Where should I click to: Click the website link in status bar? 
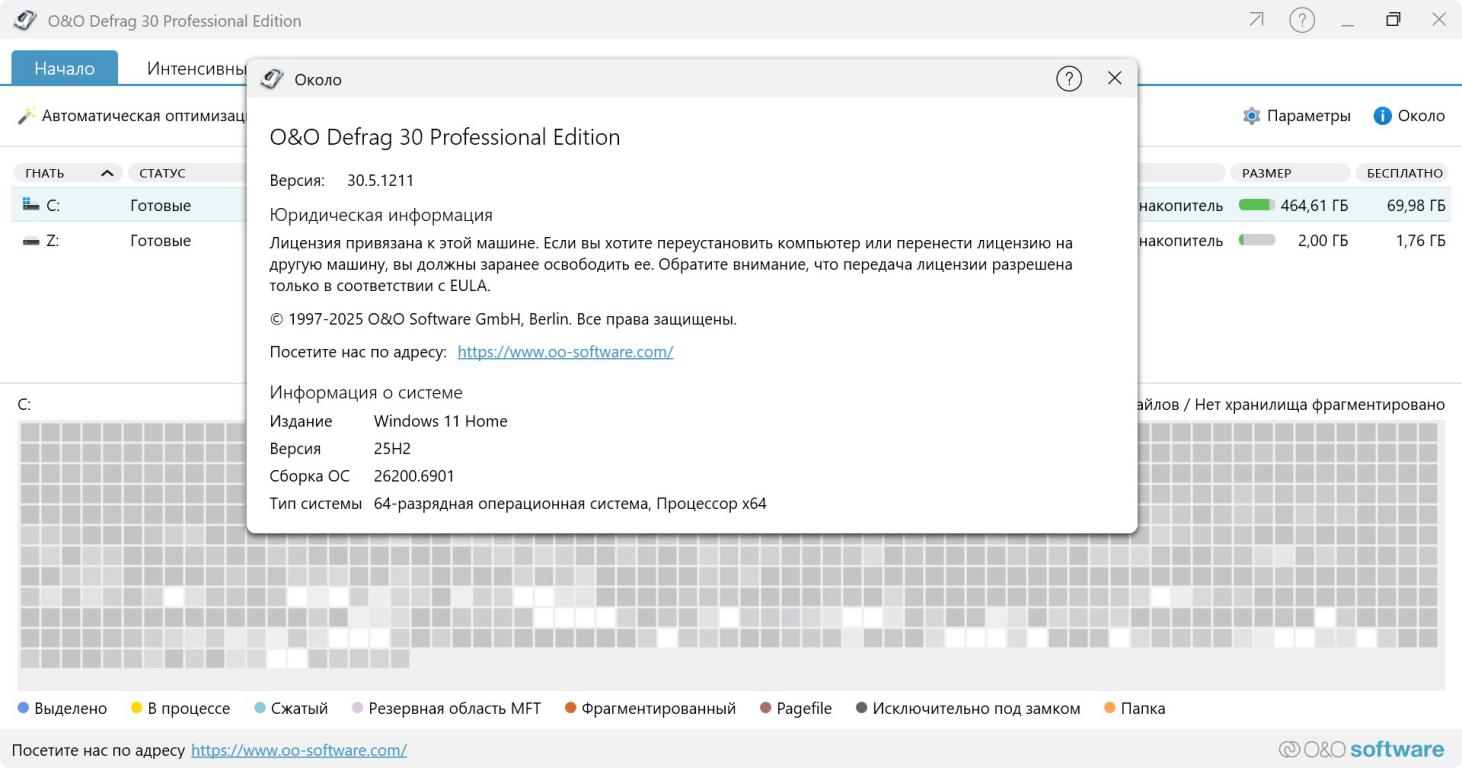click(298, 750)
